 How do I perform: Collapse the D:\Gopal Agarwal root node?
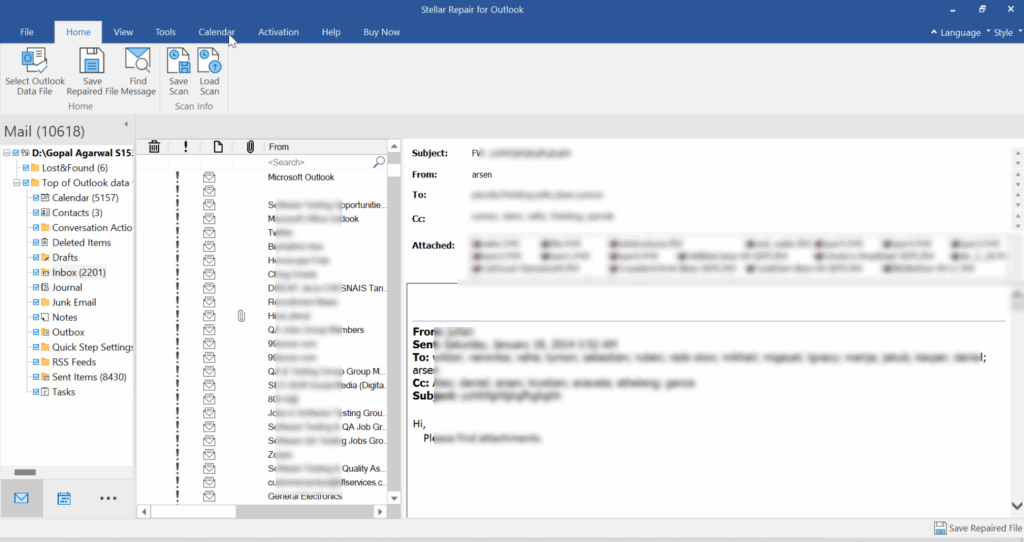(6, 153)
